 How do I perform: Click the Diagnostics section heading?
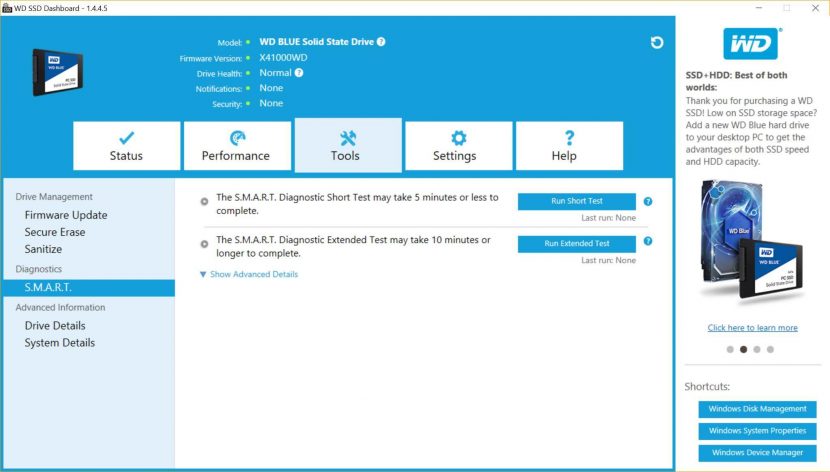point(39,269)
